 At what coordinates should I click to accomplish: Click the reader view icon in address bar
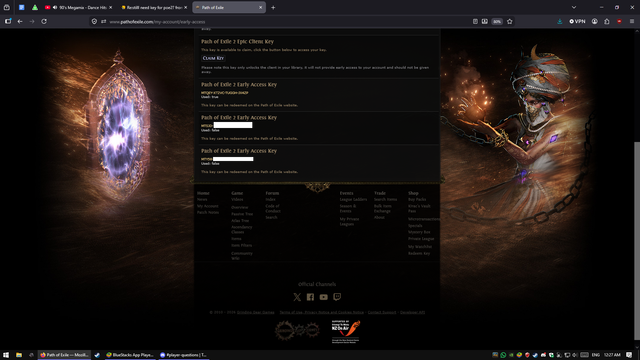point(475,21)
